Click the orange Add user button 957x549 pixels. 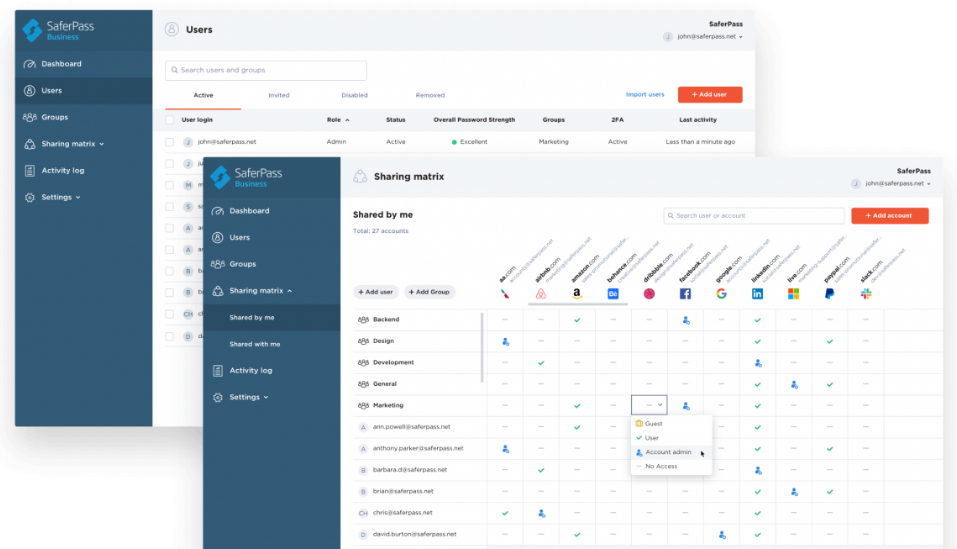click(x=710, y=95)
